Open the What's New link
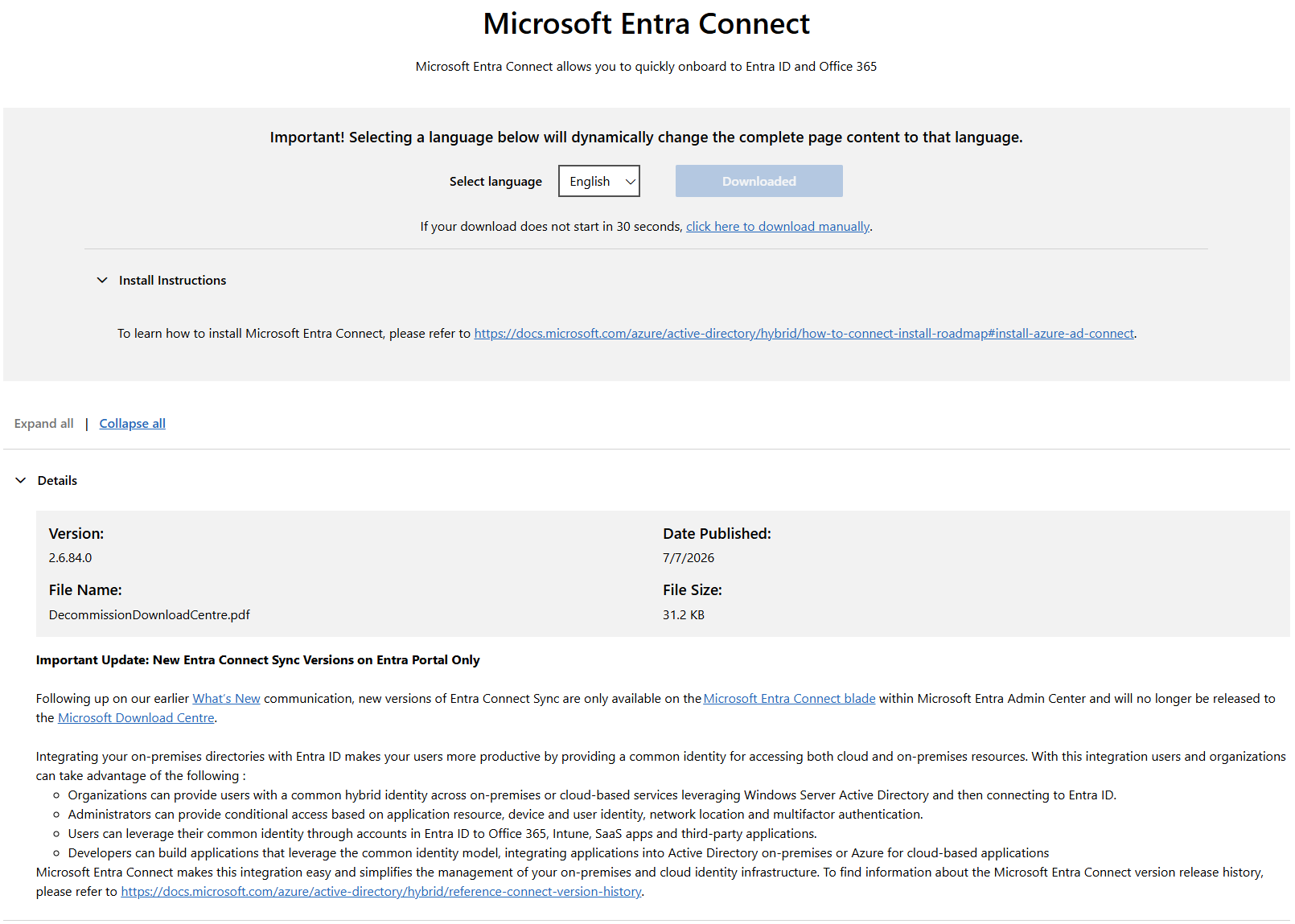1295x924 pixels. pyautogui.click(x=226, y=699)
